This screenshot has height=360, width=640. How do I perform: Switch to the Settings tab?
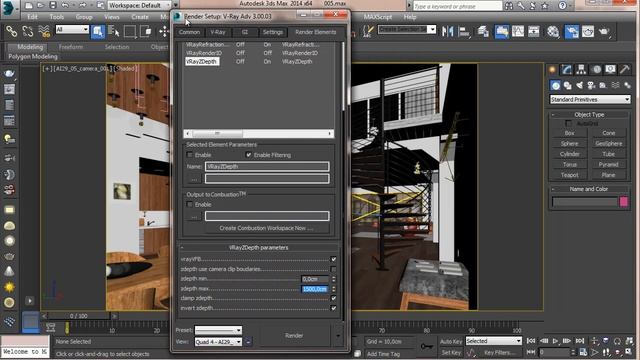(273, 32)
